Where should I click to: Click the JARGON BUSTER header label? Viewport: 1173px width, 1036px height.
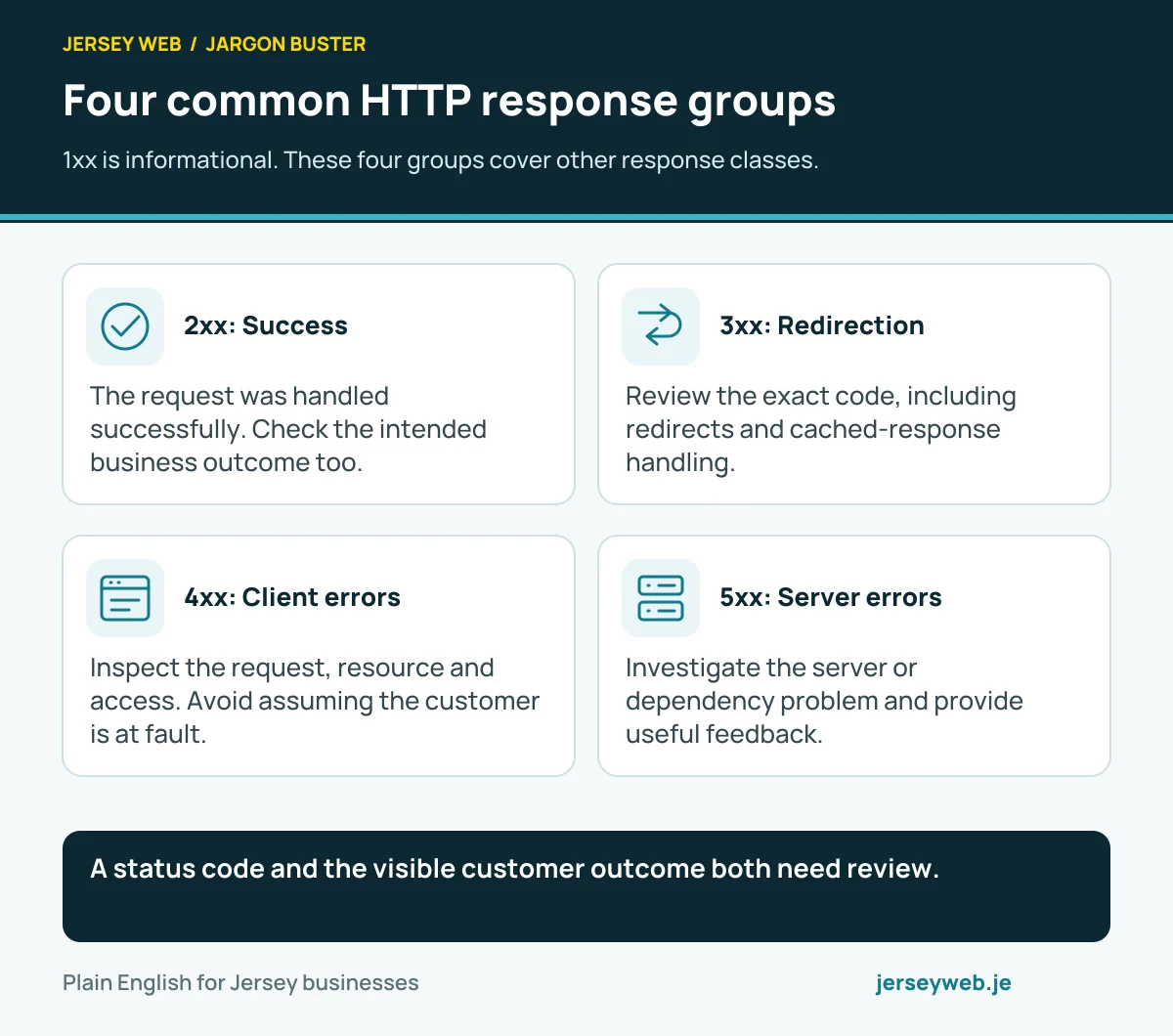(285, 44)
